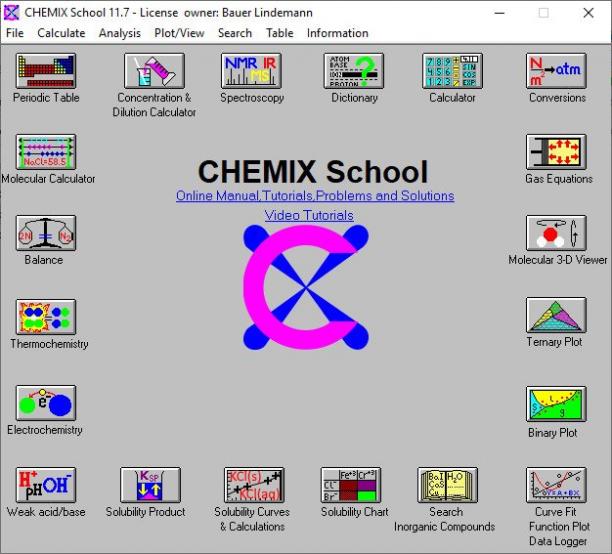Launch the Molecular 3-D Viewer icon
612x554 pixels.
(556, 233)
